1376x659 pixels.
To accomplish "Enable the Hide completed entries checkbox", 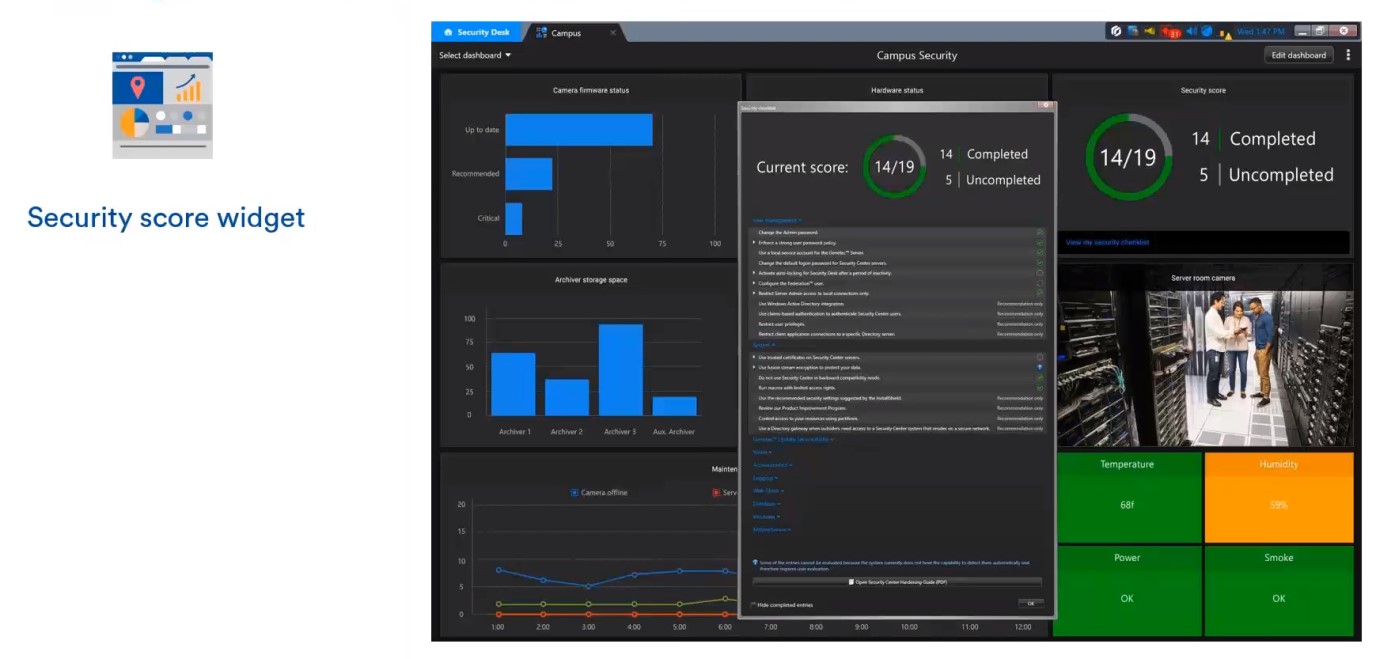I will click(754, 605).
